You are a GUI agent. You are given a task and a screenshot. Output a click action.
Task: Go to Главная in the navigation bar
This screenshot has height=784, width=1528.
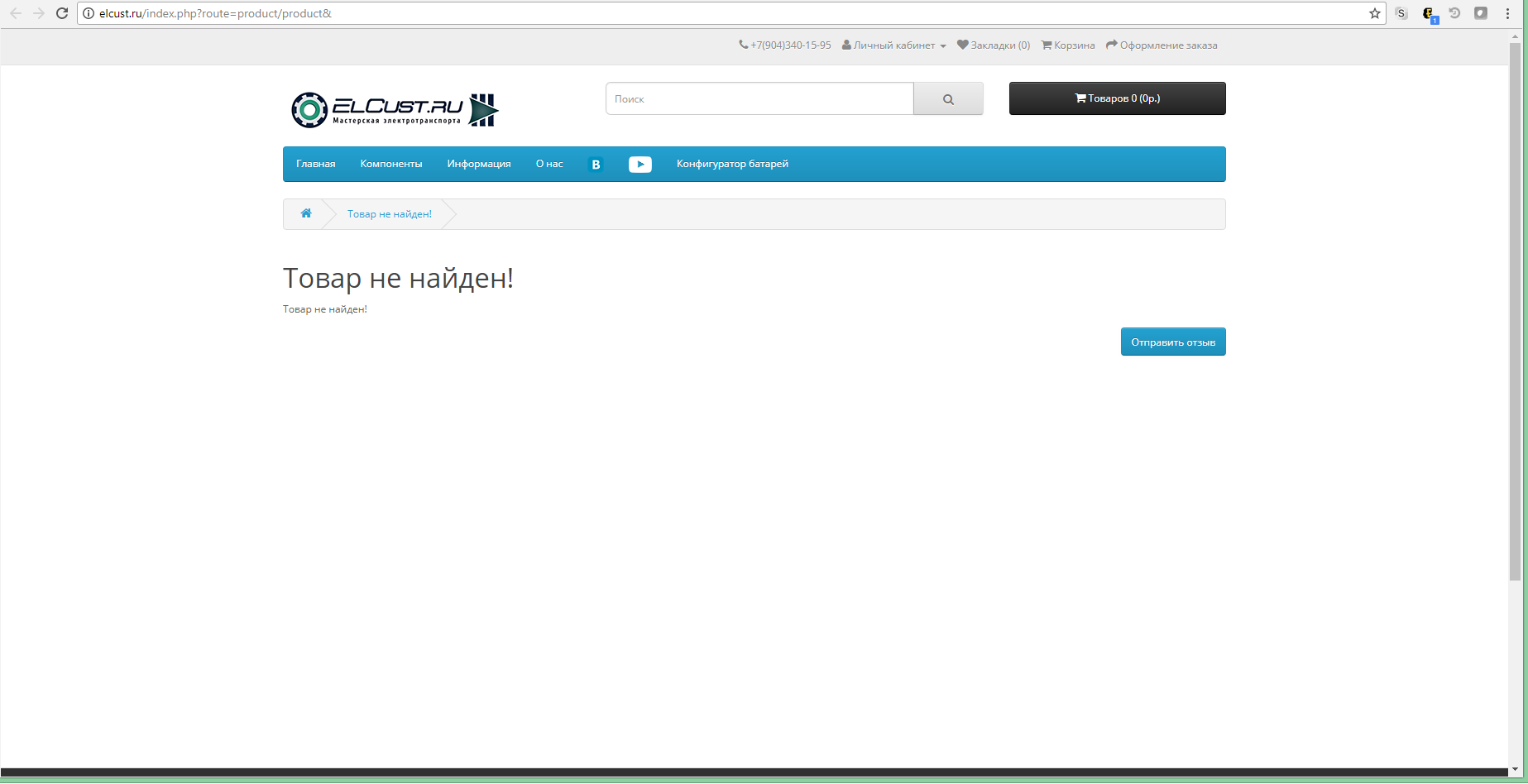pos(316,164)
